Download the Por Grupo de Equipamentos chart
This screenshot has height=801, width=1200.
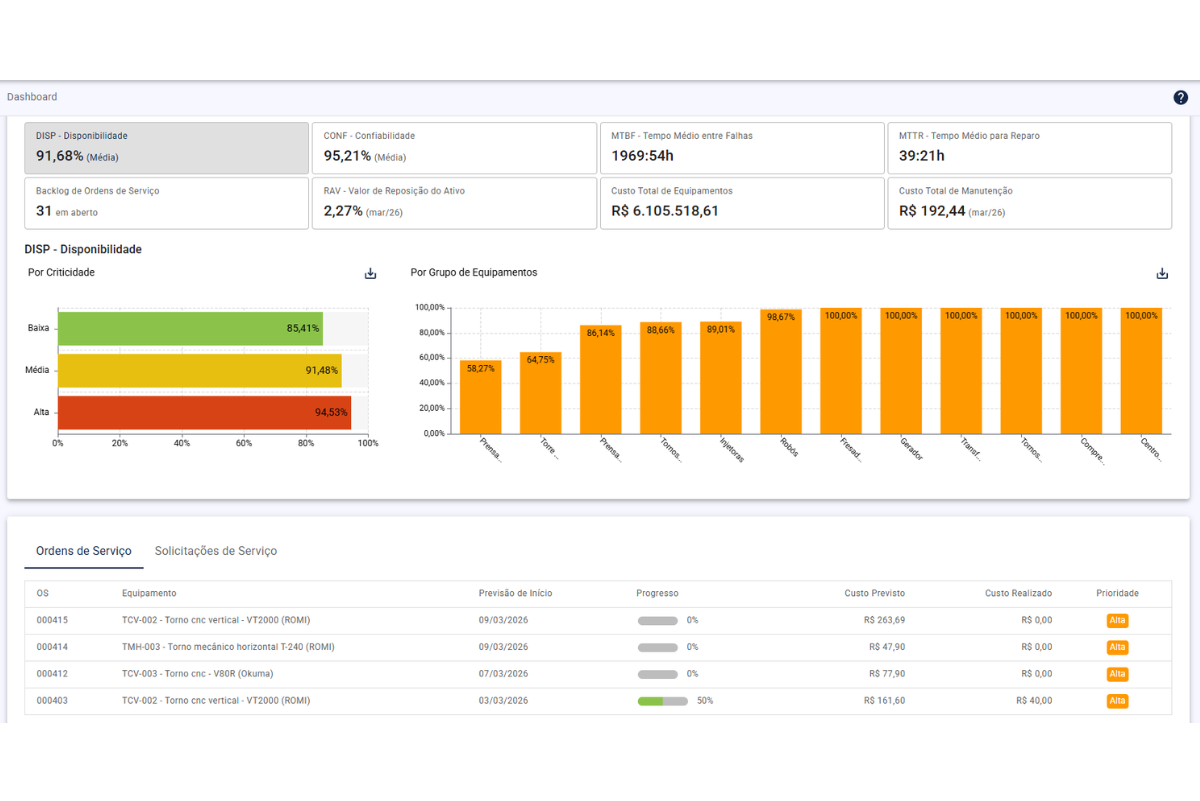click(x=1161, y=272)
